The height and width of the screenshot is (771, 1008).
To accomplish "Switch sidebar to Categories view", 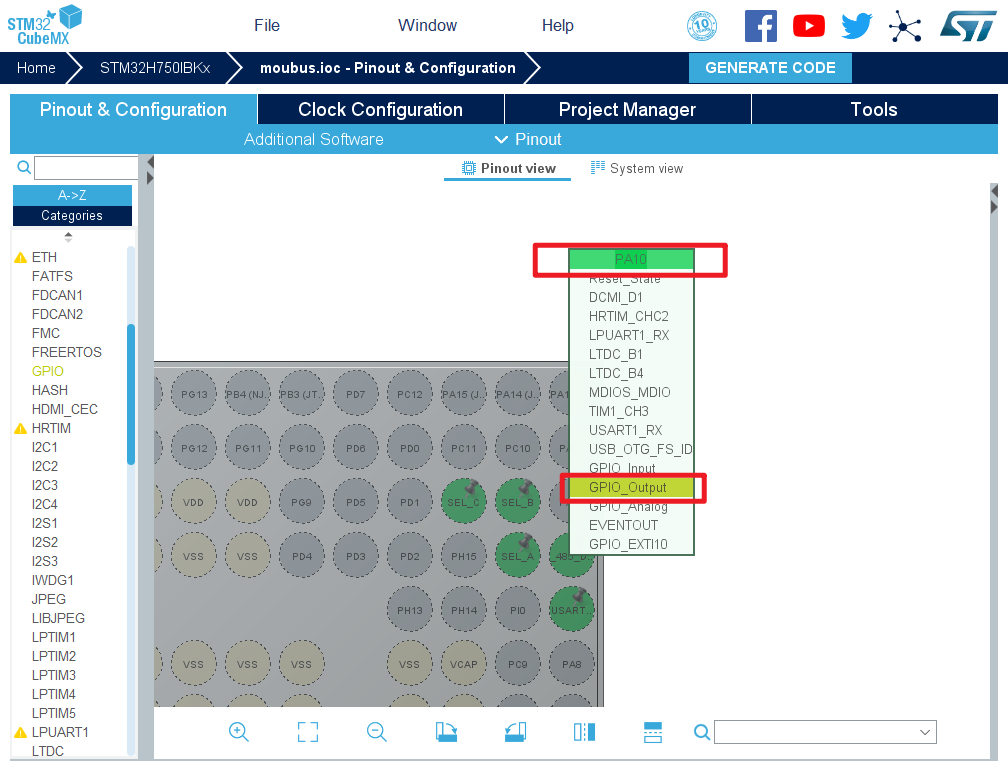I will coord(72,215).
